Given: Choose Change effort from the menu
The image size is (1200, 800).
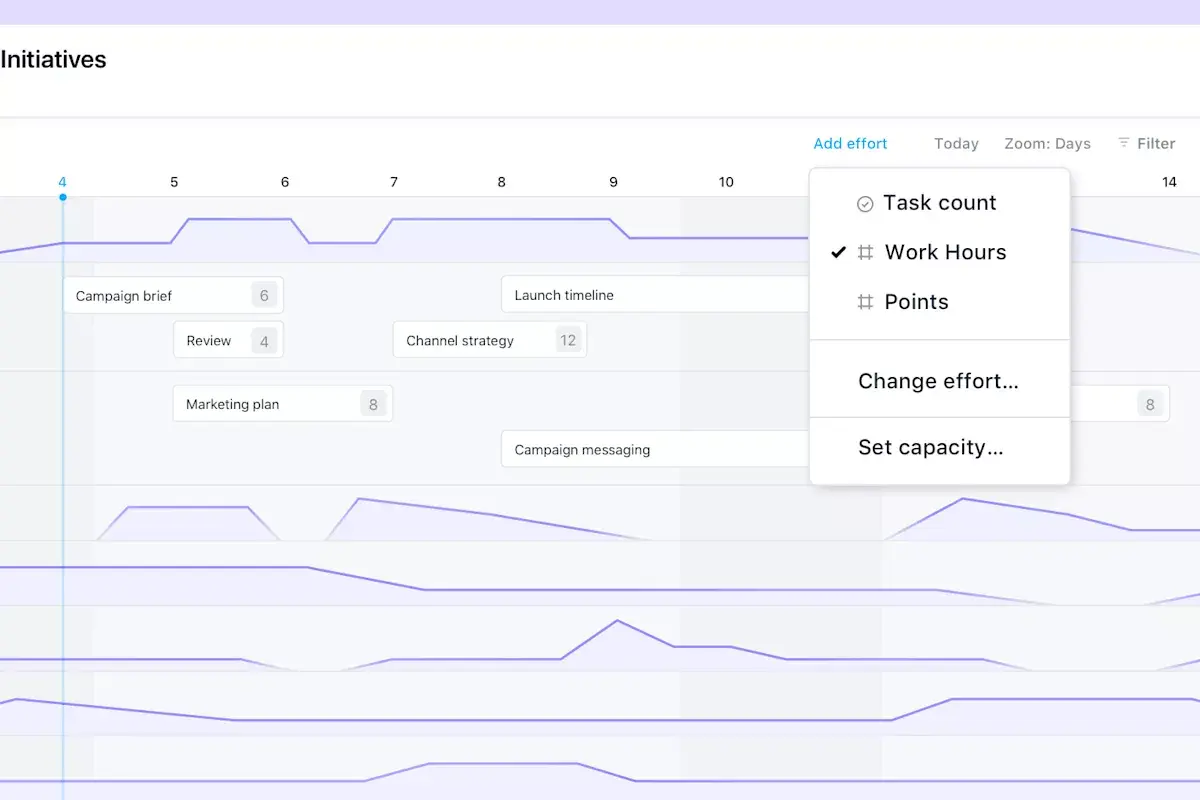Looking at the screenshot, I should click(x=938, y=381).
